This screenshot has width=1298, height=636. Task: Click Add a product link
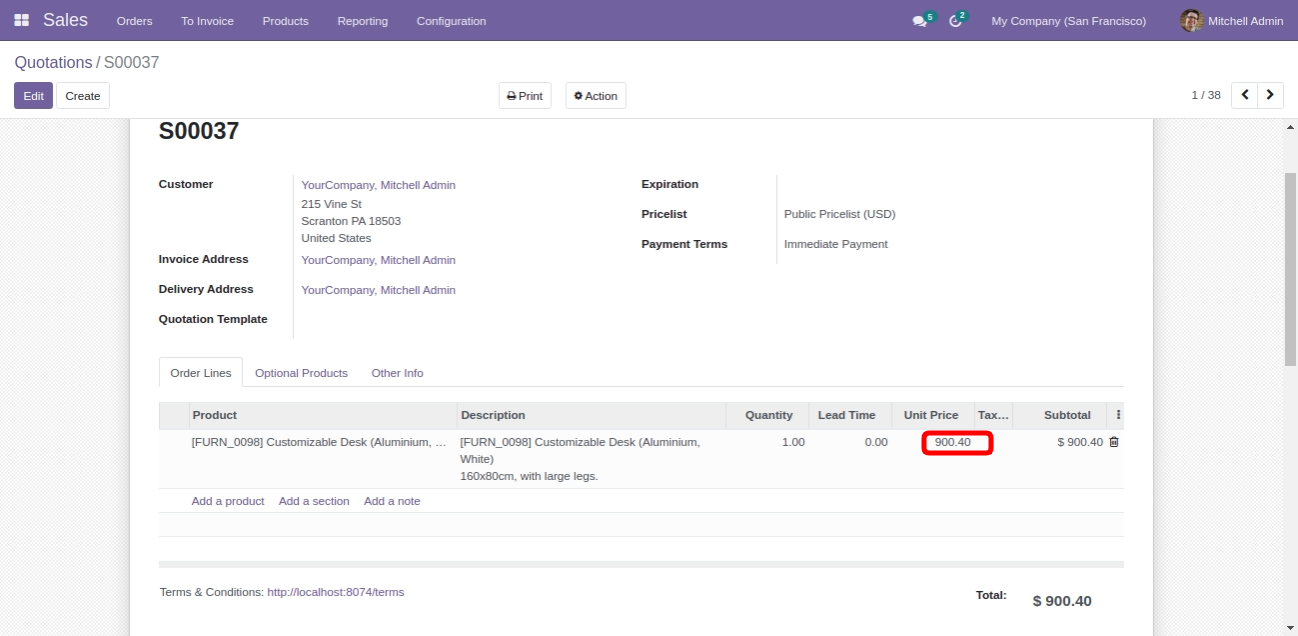(x=228, y=501)
